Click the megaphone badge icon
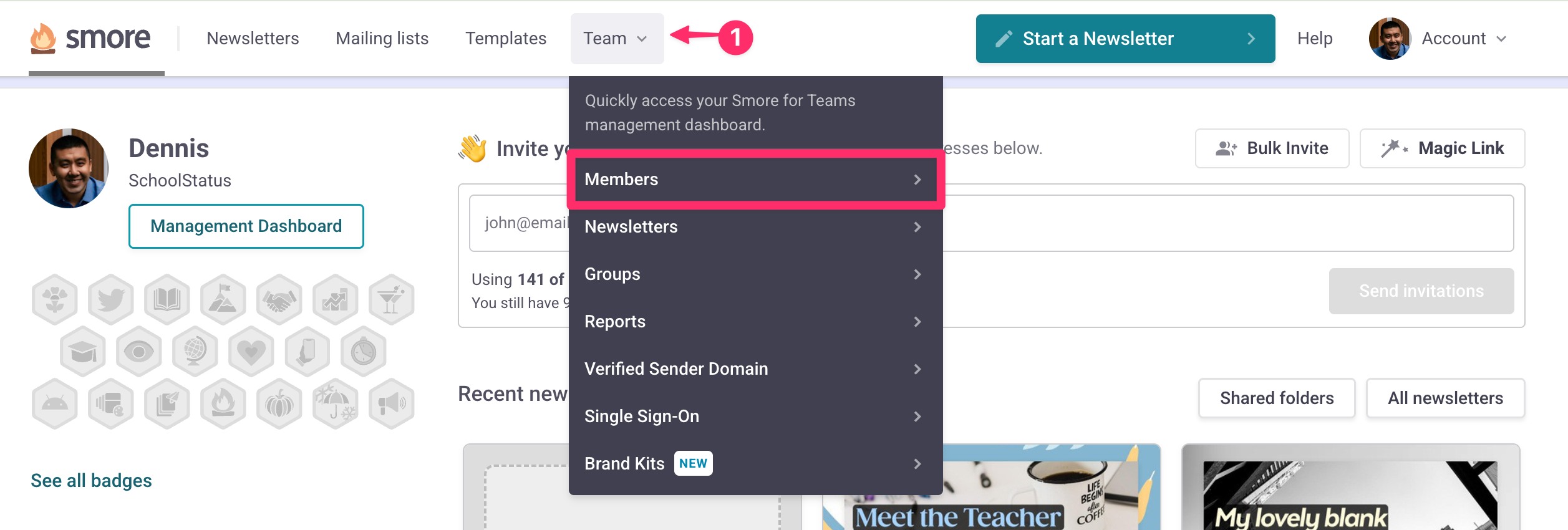This screenshot has width=1568, height=530. click(392, 404)
